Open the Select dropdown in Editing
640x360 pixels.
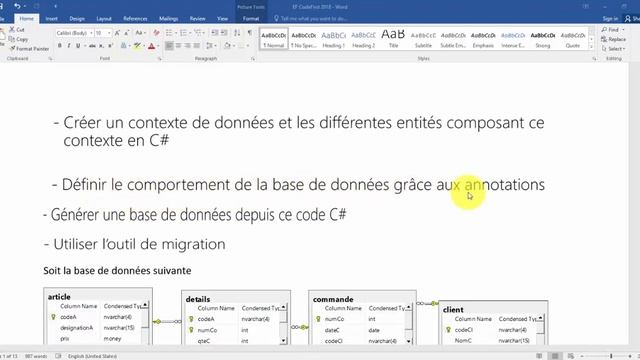tap(613, 49)
